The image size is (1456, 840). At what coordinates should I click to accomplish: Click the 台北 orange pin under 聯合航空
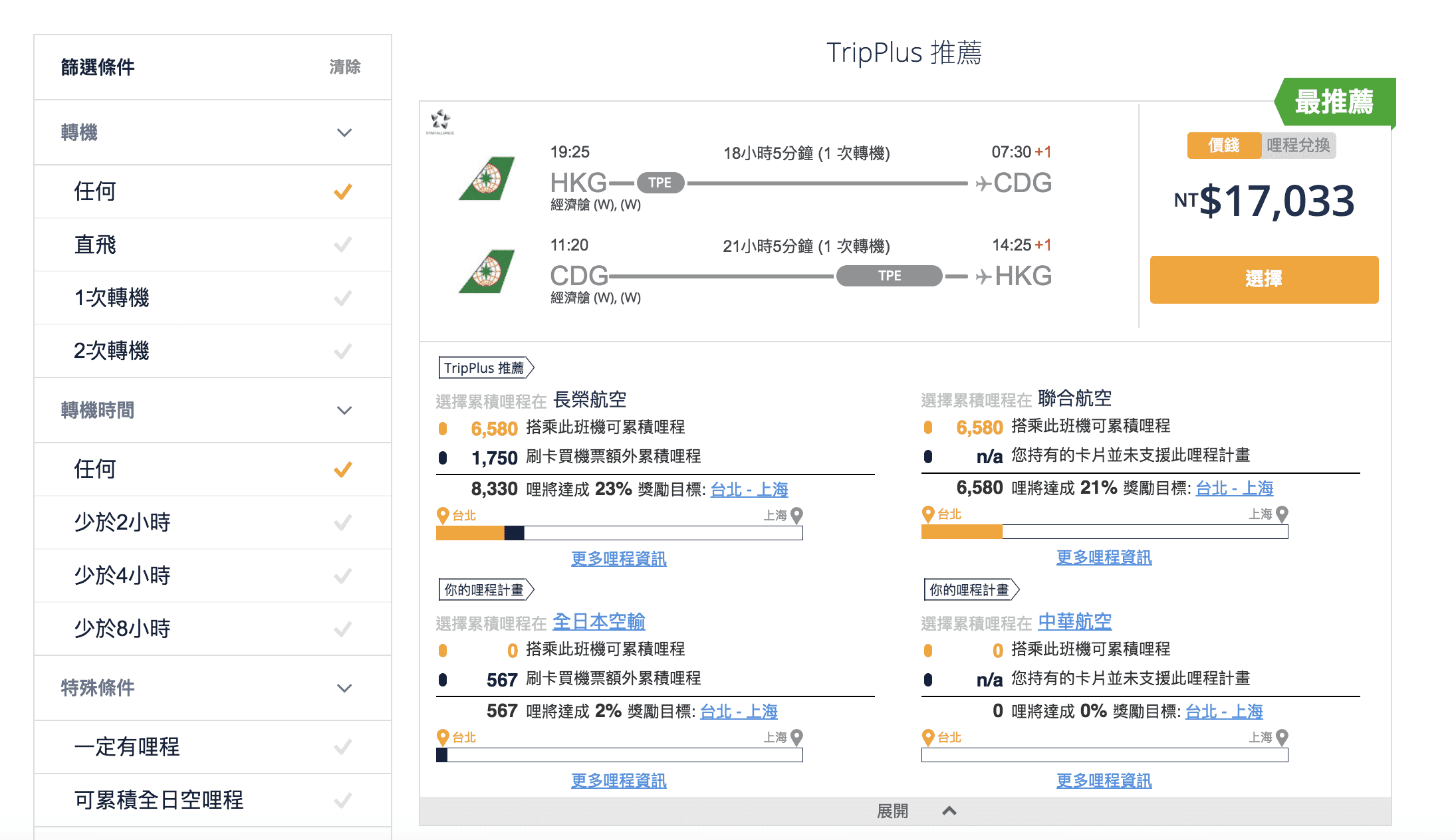pos(928,514)
